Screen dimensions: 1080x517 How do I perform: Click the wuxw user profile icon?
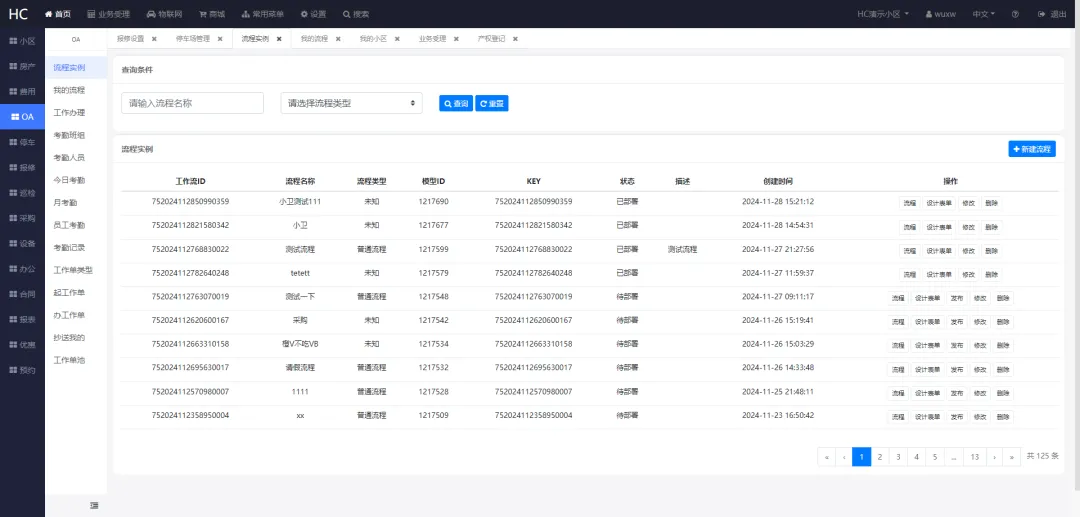click(x=929, y=14)
